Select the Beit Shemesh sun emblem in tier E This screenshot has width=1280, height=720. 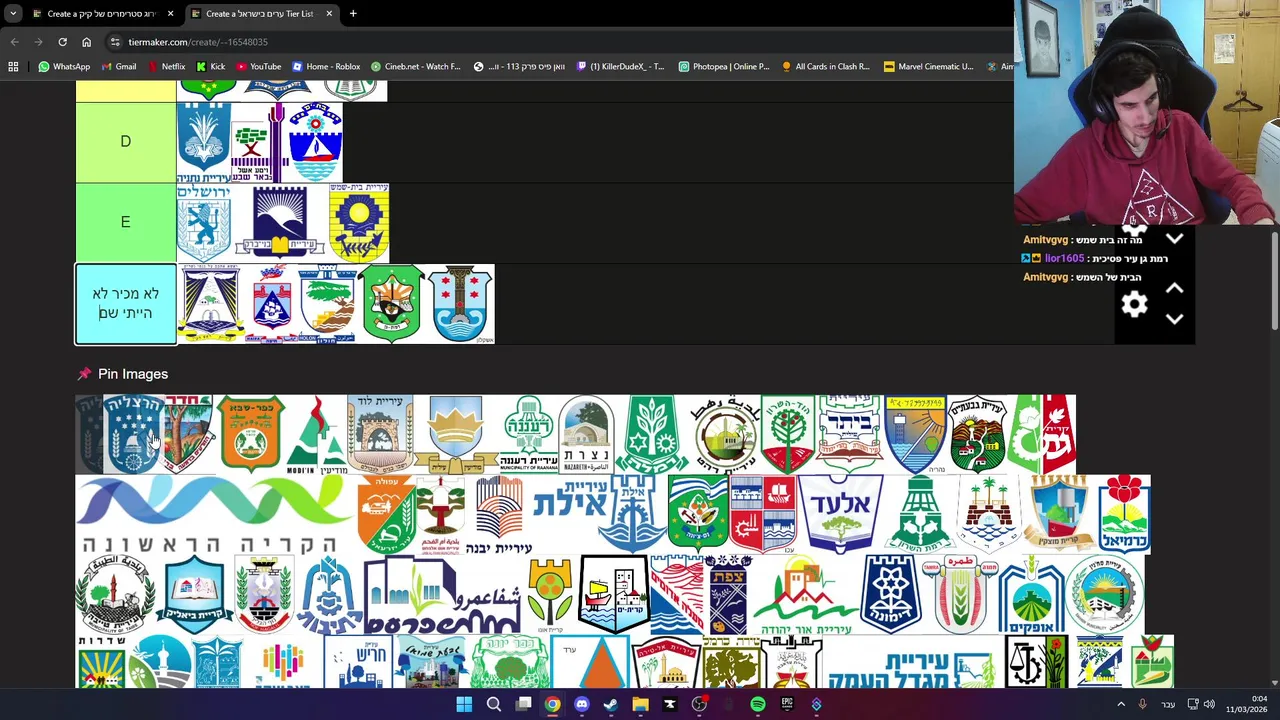[x=359, y=222]
